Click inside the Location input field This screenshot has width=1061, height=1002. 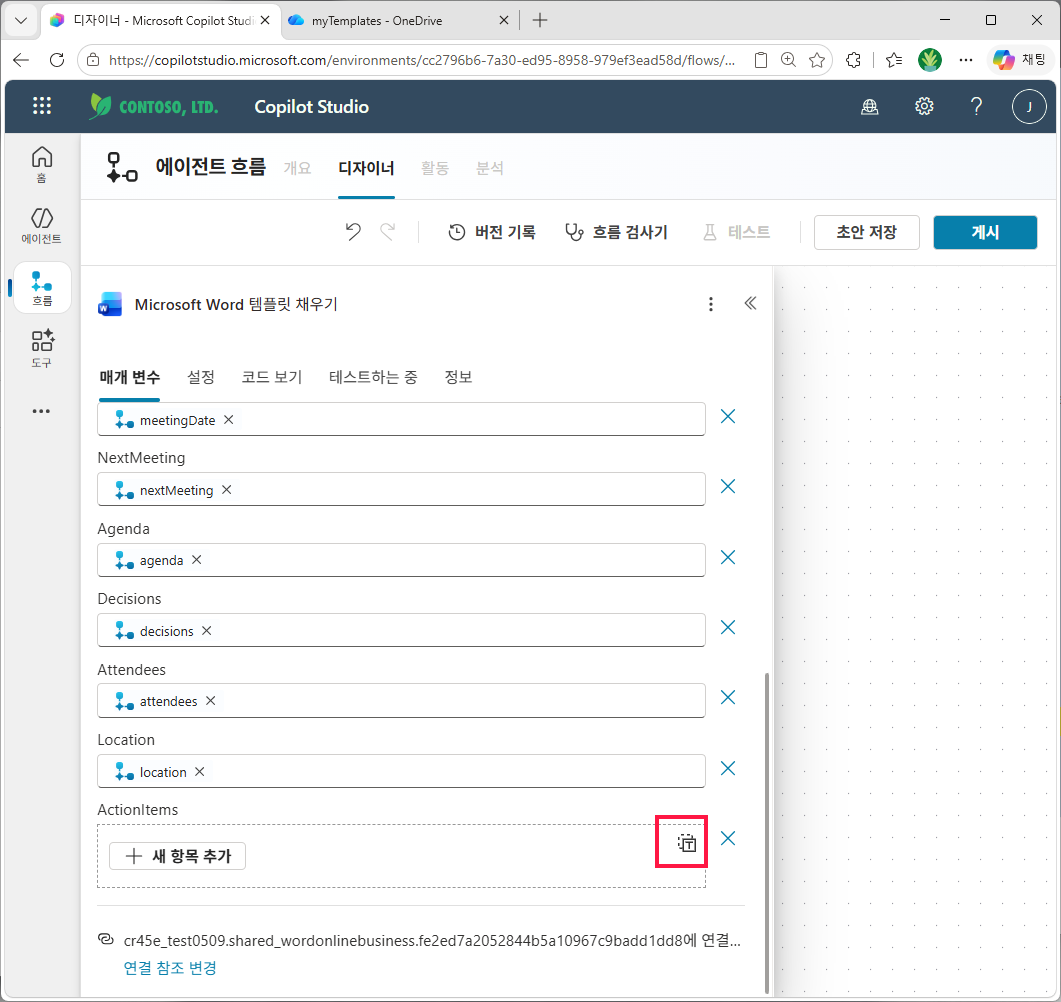click(x=401, y=771)
